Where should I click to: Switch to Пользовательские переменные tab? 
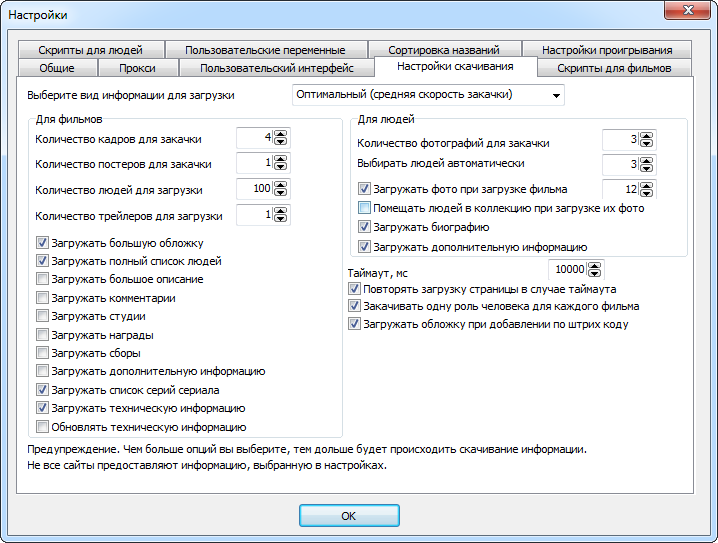click(266, 50)
